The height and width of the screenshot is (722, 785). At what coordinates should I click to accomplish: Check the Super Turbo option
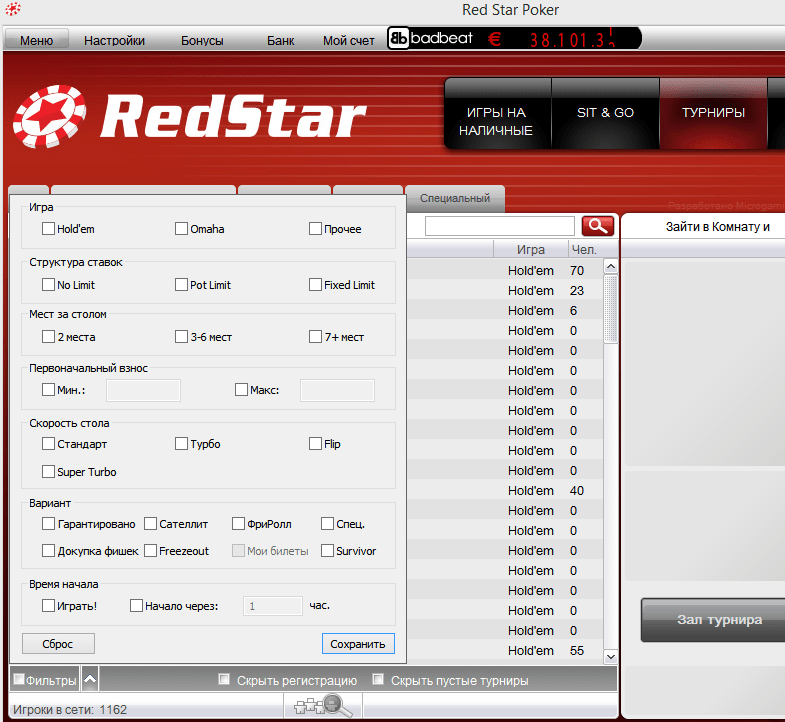[49, 472]
